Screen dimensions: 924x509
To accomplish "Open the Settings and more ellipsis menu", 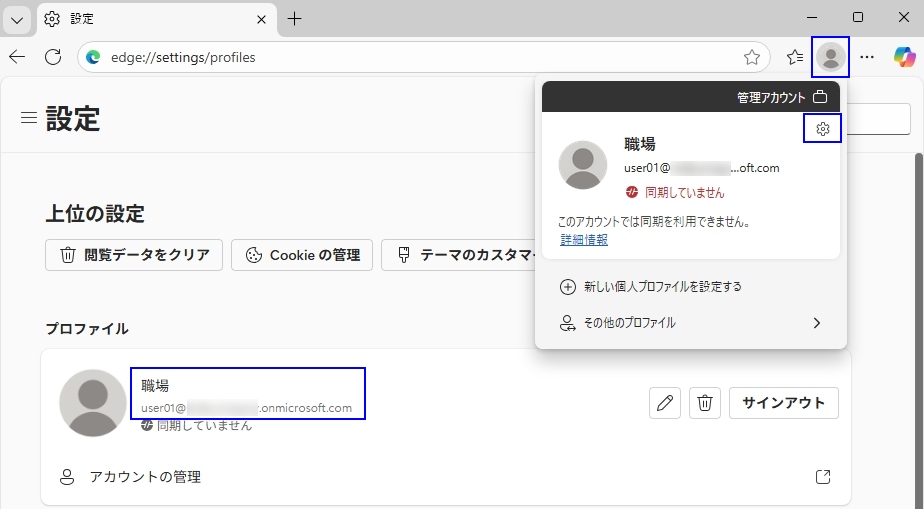I will coord(867,57).
